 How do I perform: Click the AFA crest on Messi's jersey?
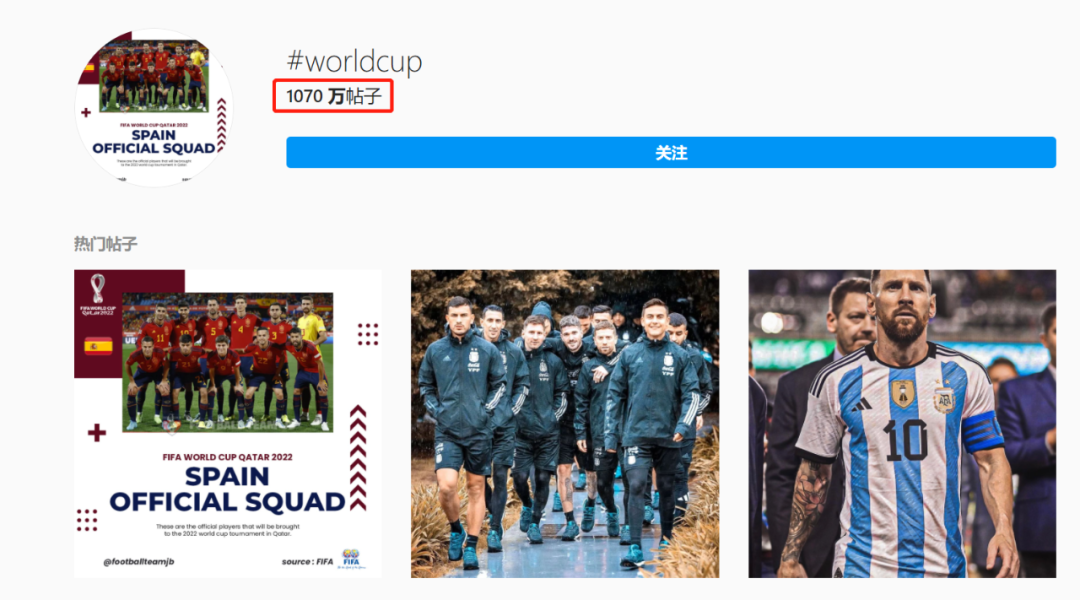pos(944,397)
